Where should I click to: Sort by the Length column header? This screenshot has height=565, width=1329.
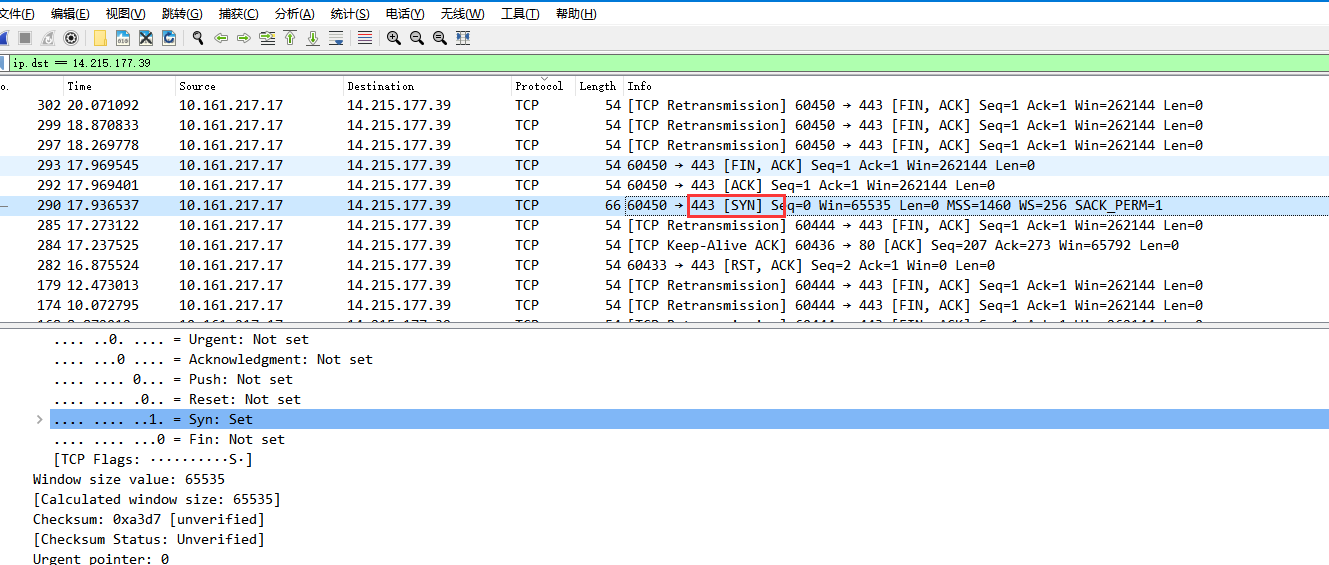point(599,86)
